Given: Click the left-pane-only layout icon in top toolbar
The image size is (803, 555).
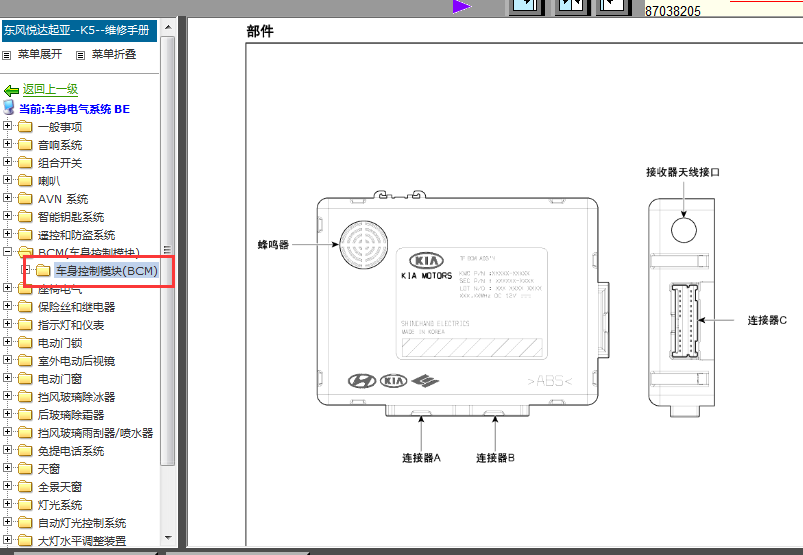Looking at the screenshot, I should (525, 6).
